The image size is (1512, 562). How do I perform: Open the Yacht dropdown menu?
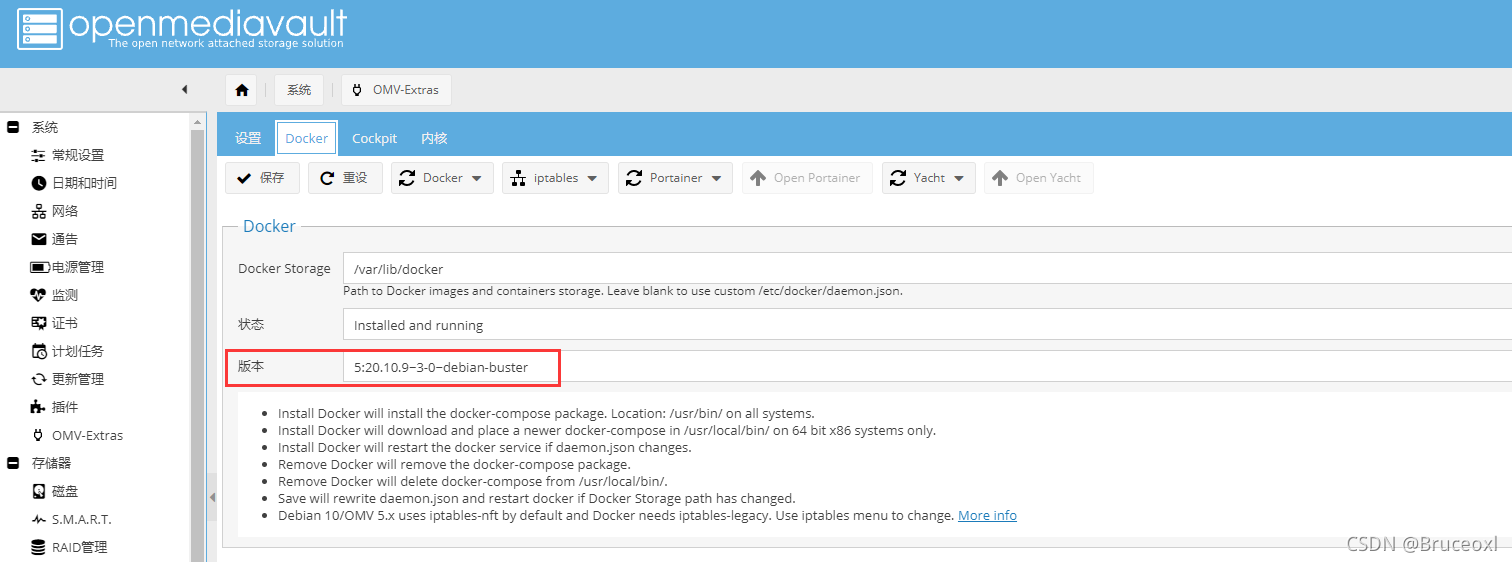[x=928, y=178]
